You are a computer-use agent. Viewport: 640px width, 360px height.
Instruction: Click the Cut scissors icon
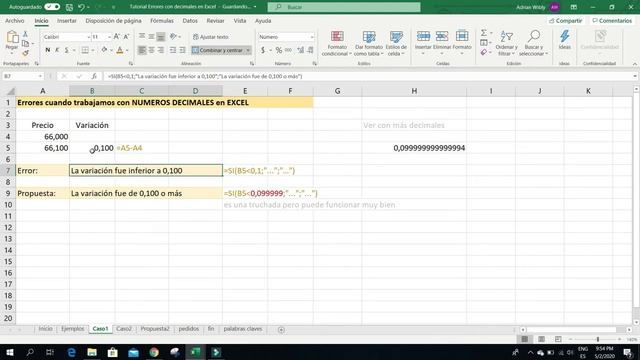tap(25, 34)
